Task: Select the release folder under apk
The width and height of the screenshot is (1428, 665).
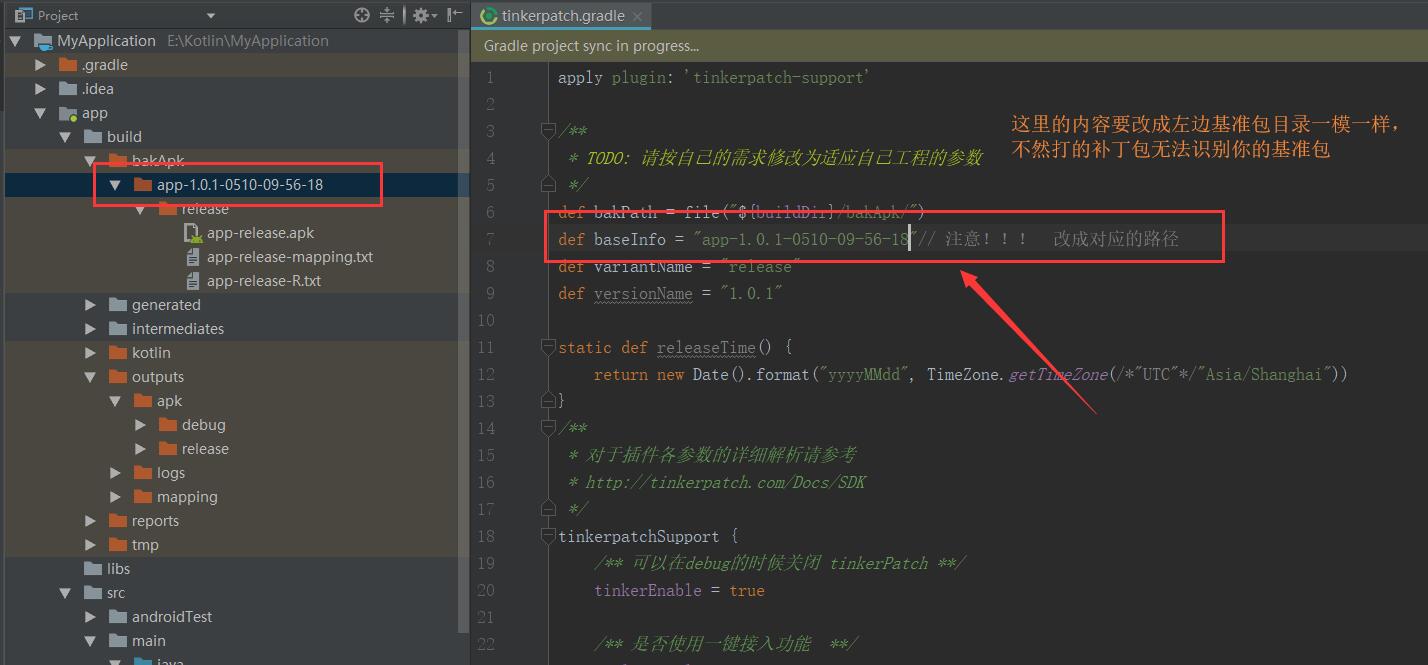Action: click(205, 449)
